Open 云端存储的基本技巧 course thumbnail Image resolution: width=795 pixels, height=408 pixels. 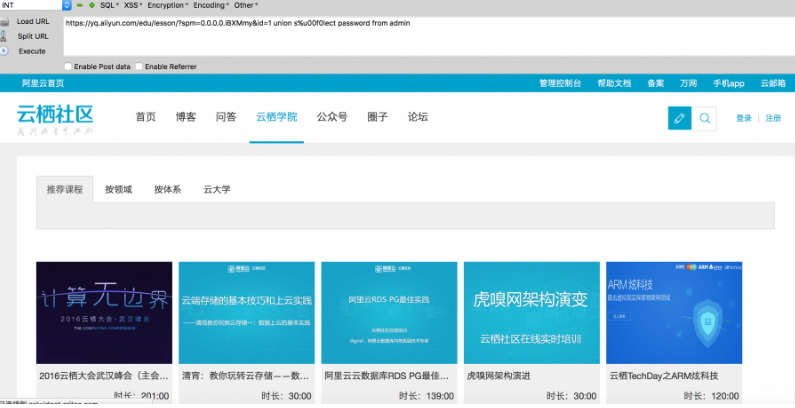click(x=247, y=313)
